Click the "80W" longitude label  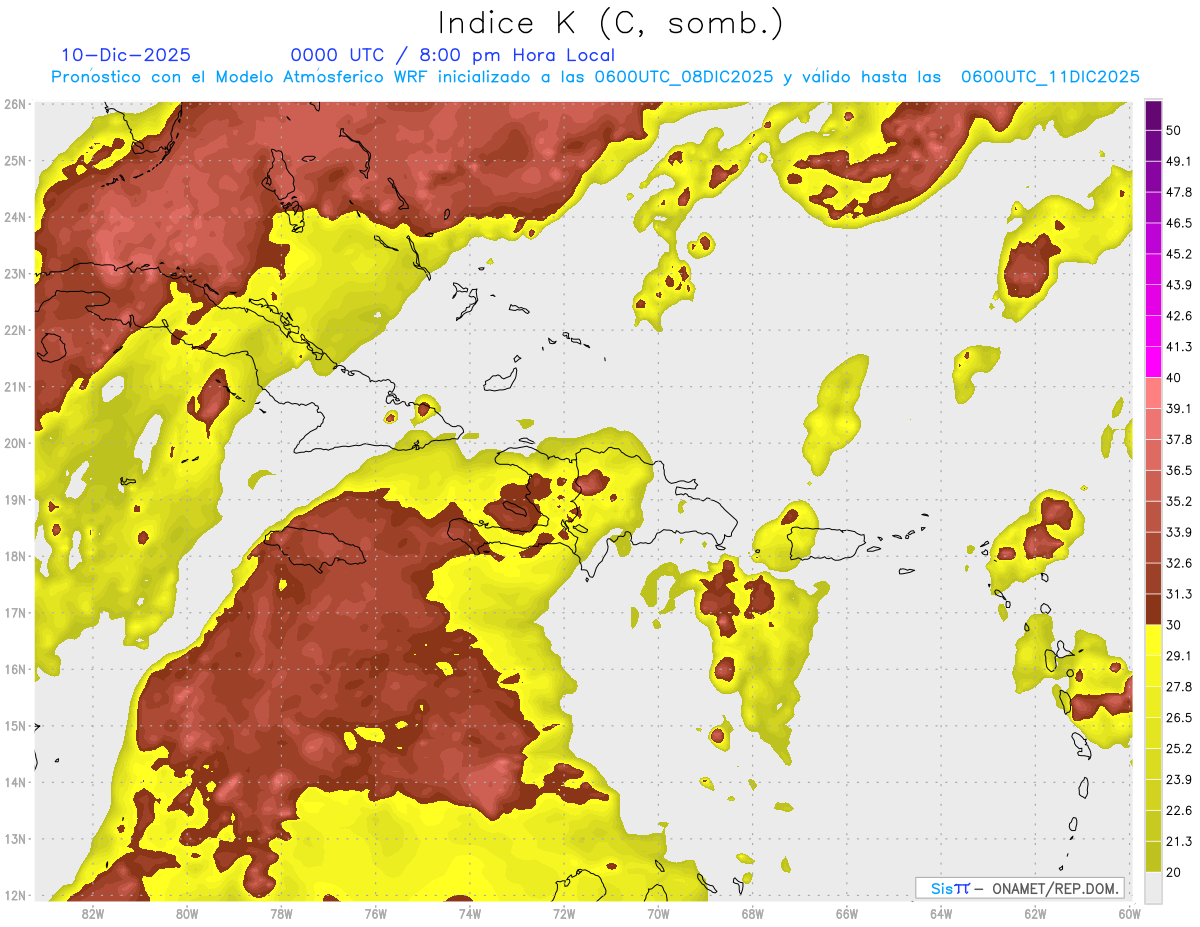click(187, 914)
